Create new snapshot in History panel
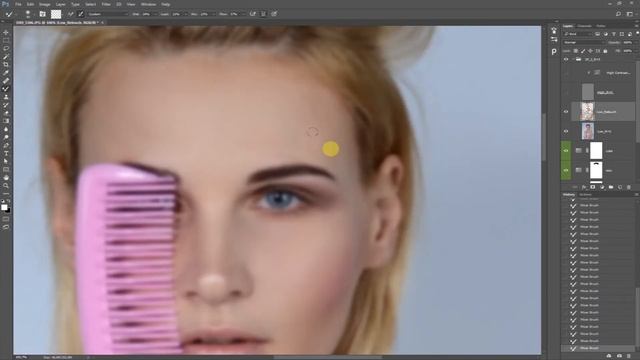 [620, 356]
